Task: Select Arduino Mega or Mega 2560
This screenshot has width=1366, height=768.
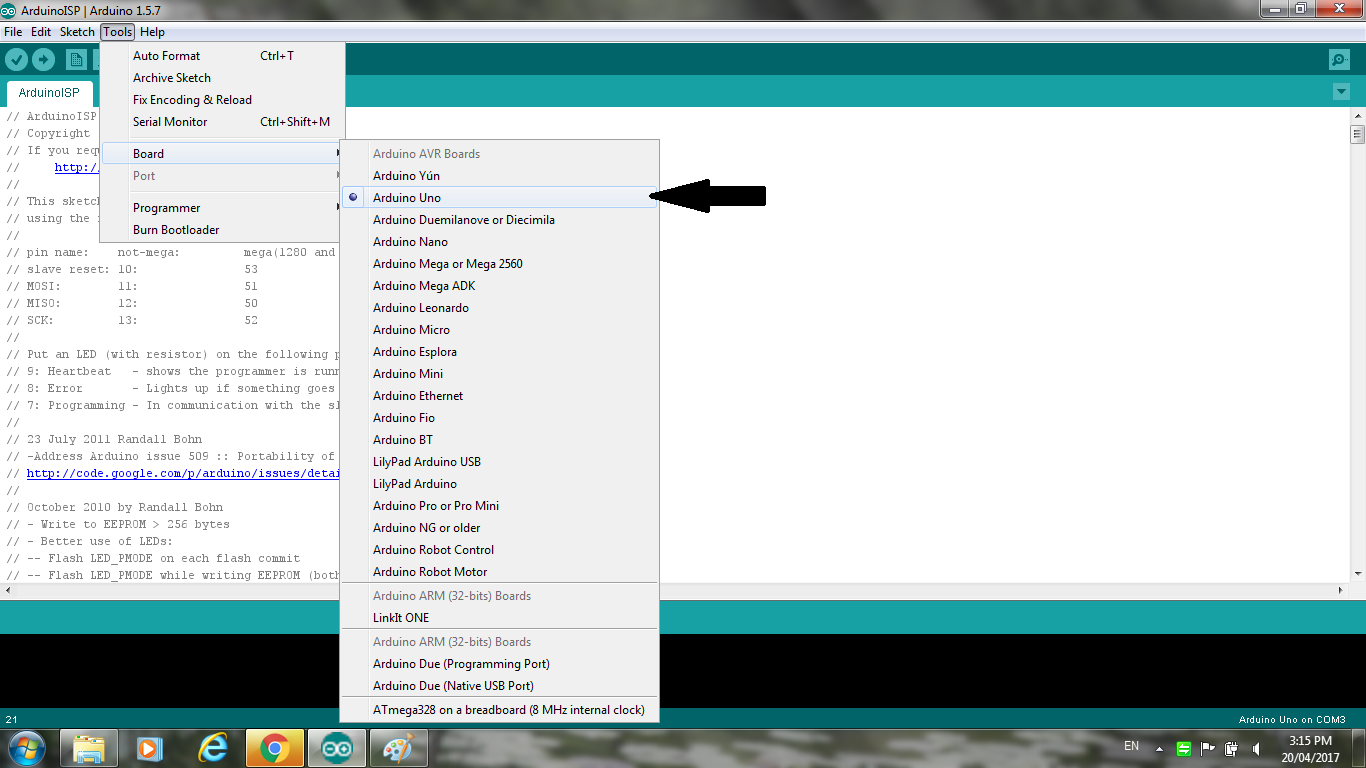Action: click(499, 264)
